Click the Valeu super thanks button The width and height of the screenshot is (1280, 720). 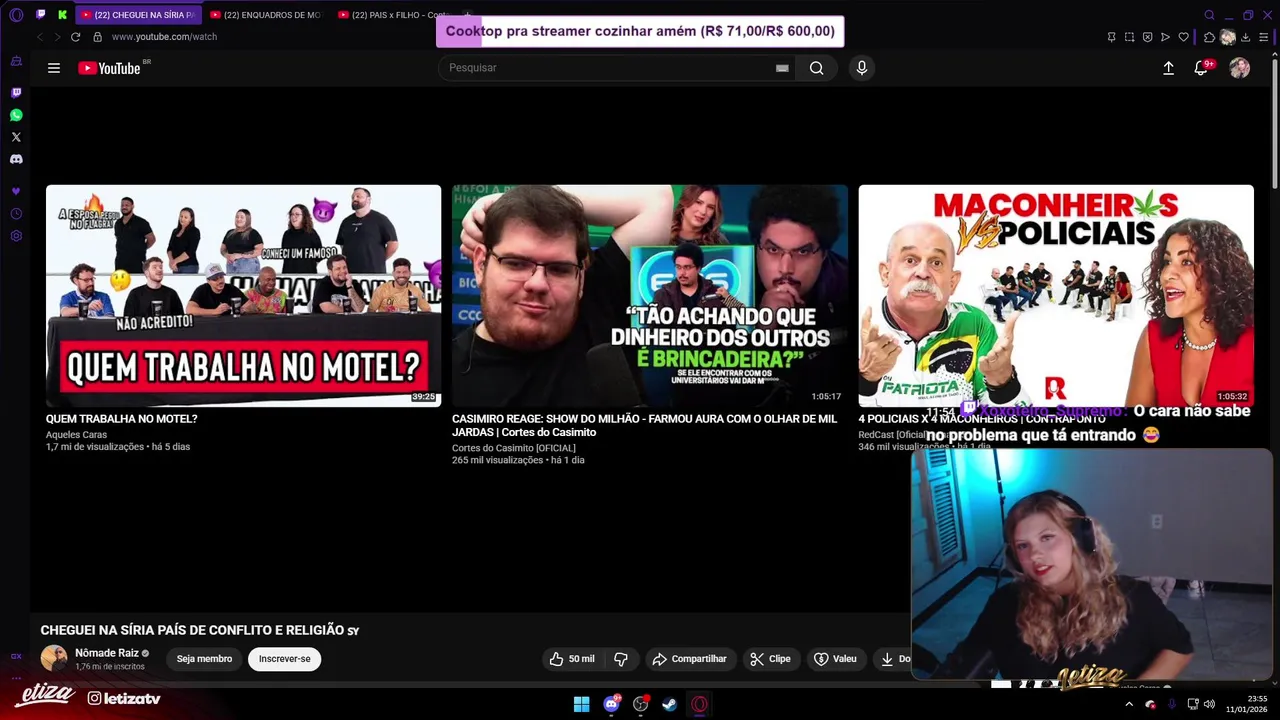[x=836, y=659]
